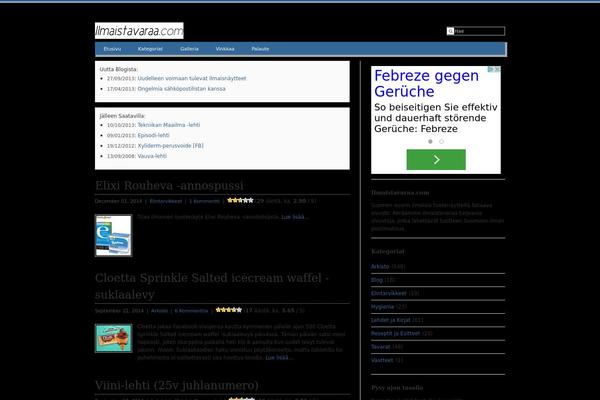Open the Xyliderm-perusvoide [FB] link

tap(171, 146)
